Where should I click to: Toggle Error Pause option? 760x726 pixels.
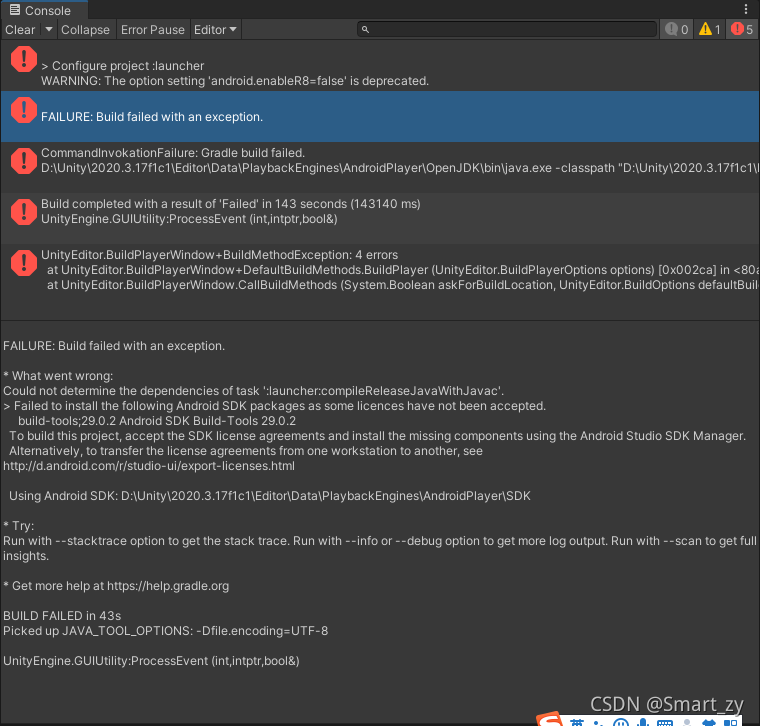(153, 30)
